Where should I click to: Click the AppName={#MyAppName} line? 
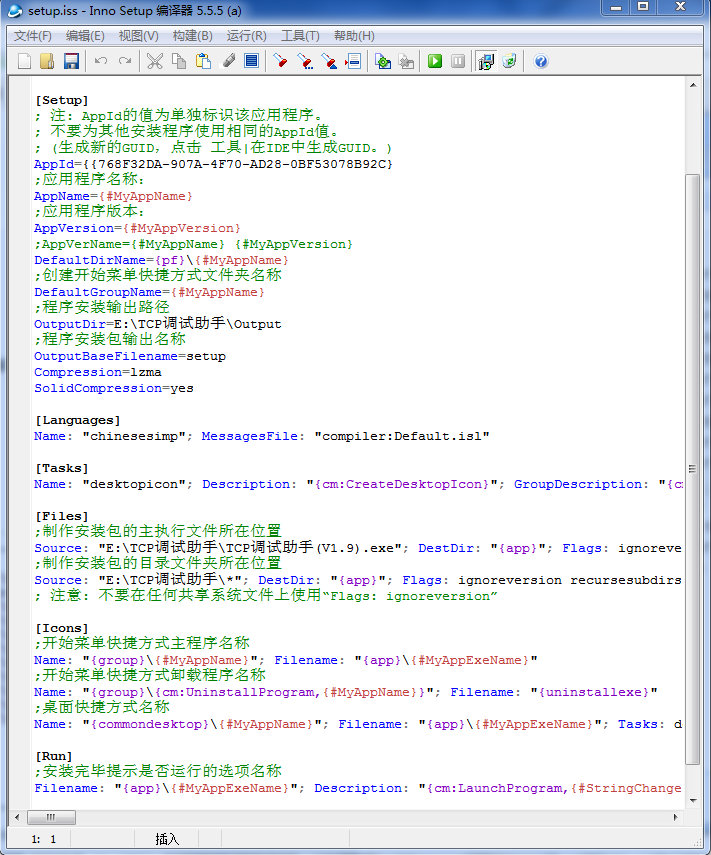[113, 196]
